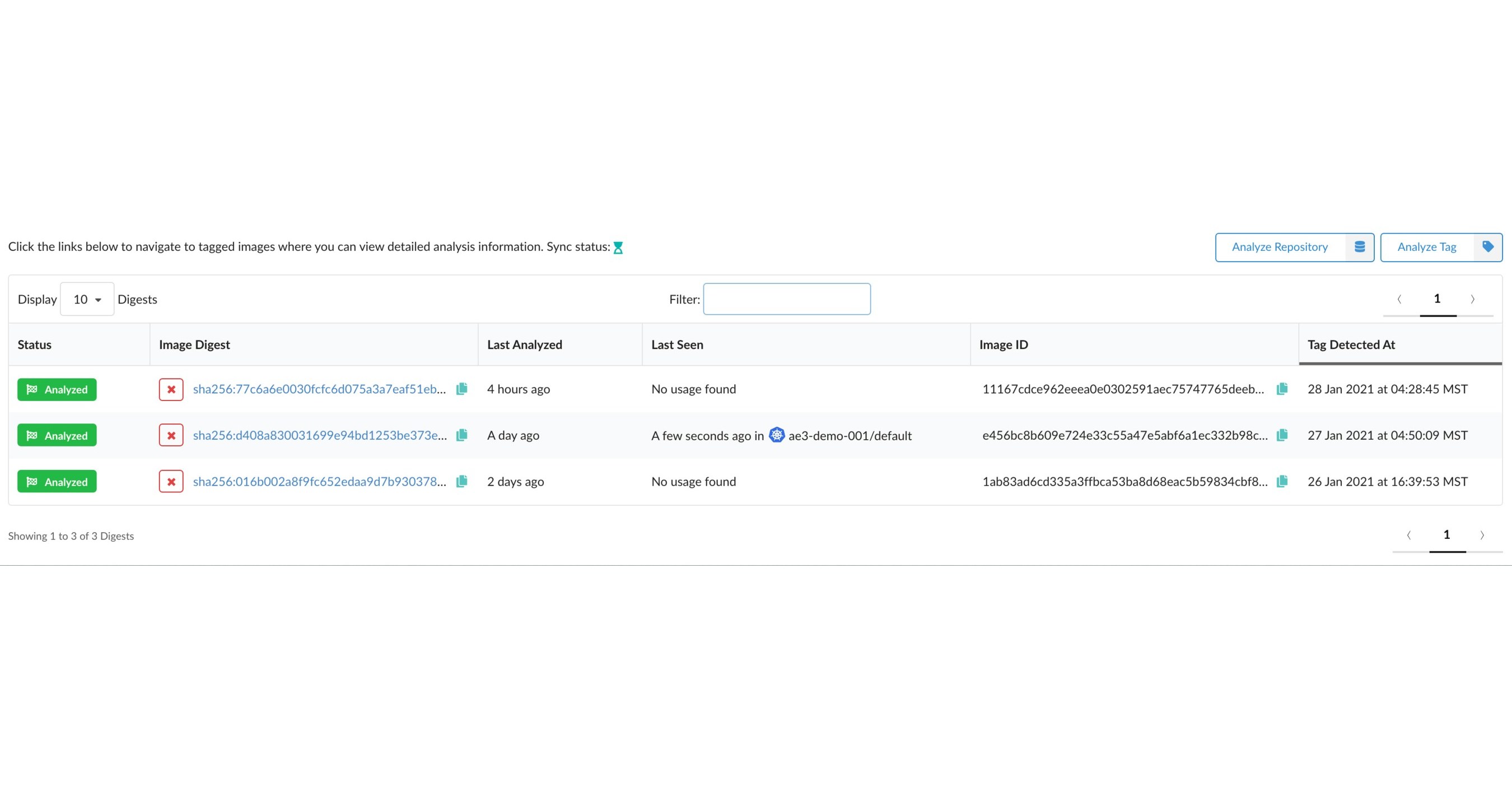Screen dimensions: 1512x792
Task: Click the Kubernetes icon before ae3-demo-001/default
Action: [x=777, y=435]
